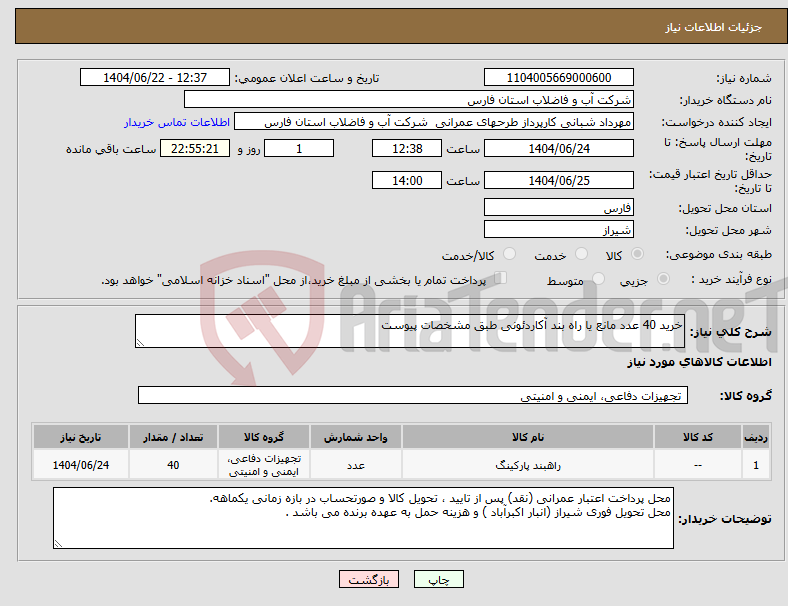Click the جزئیات اطلاعات نیاز header title

point(714,27)
